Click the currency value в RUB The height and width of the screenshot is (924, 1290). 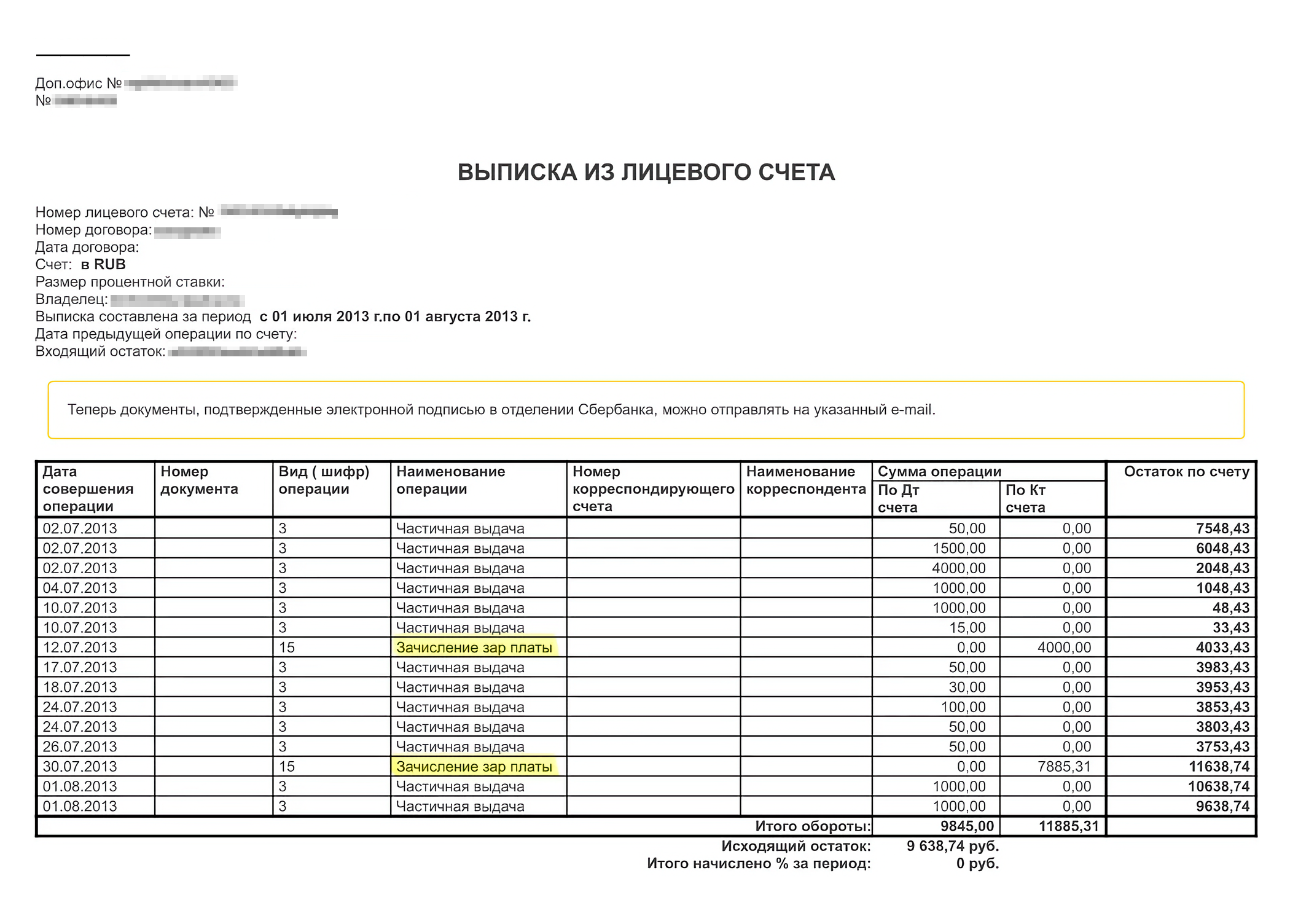point(103,265)
